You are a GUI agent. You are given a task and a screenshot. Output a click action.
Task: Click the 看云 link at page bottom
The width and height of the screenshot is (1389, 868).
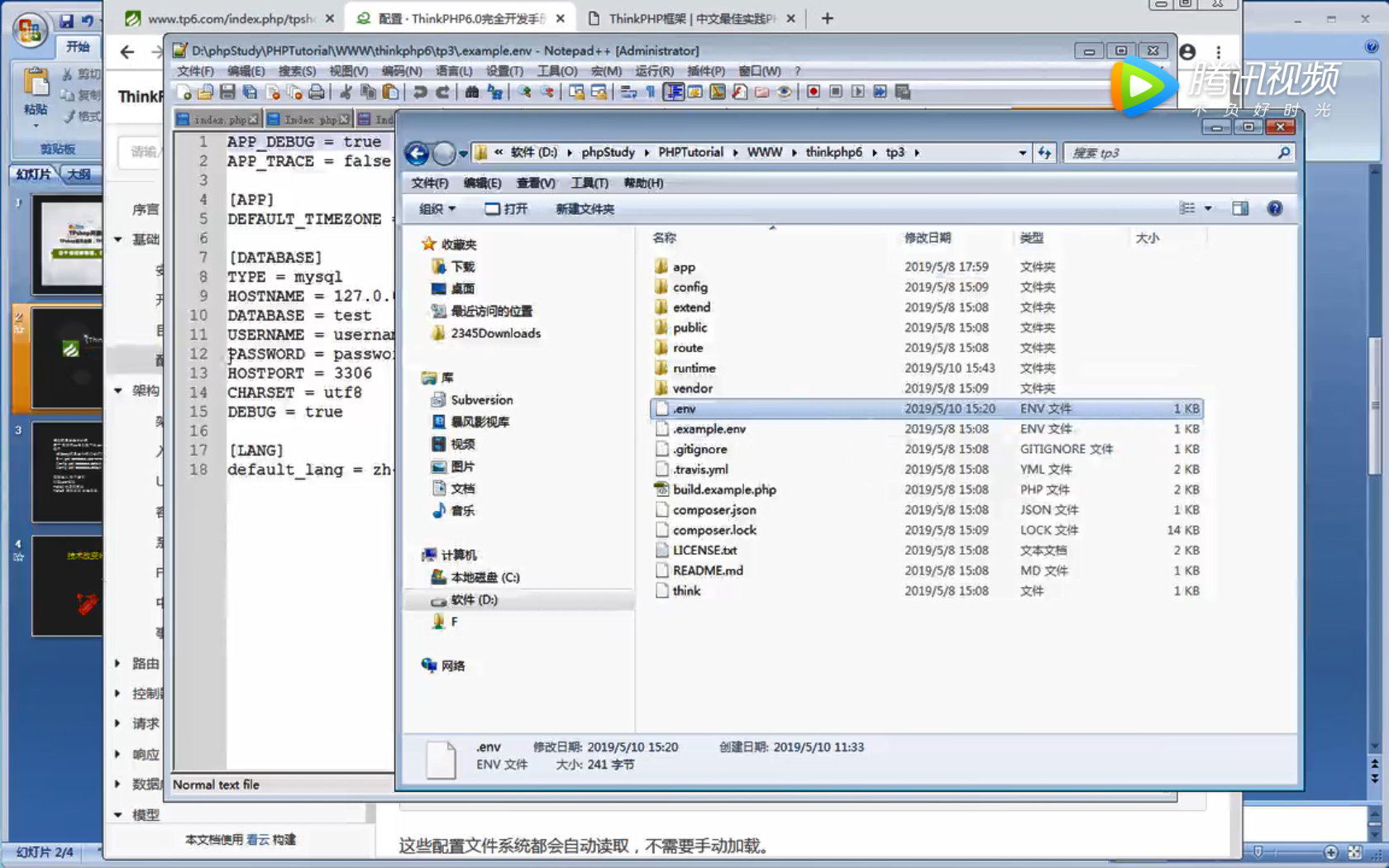pos(258,839)
